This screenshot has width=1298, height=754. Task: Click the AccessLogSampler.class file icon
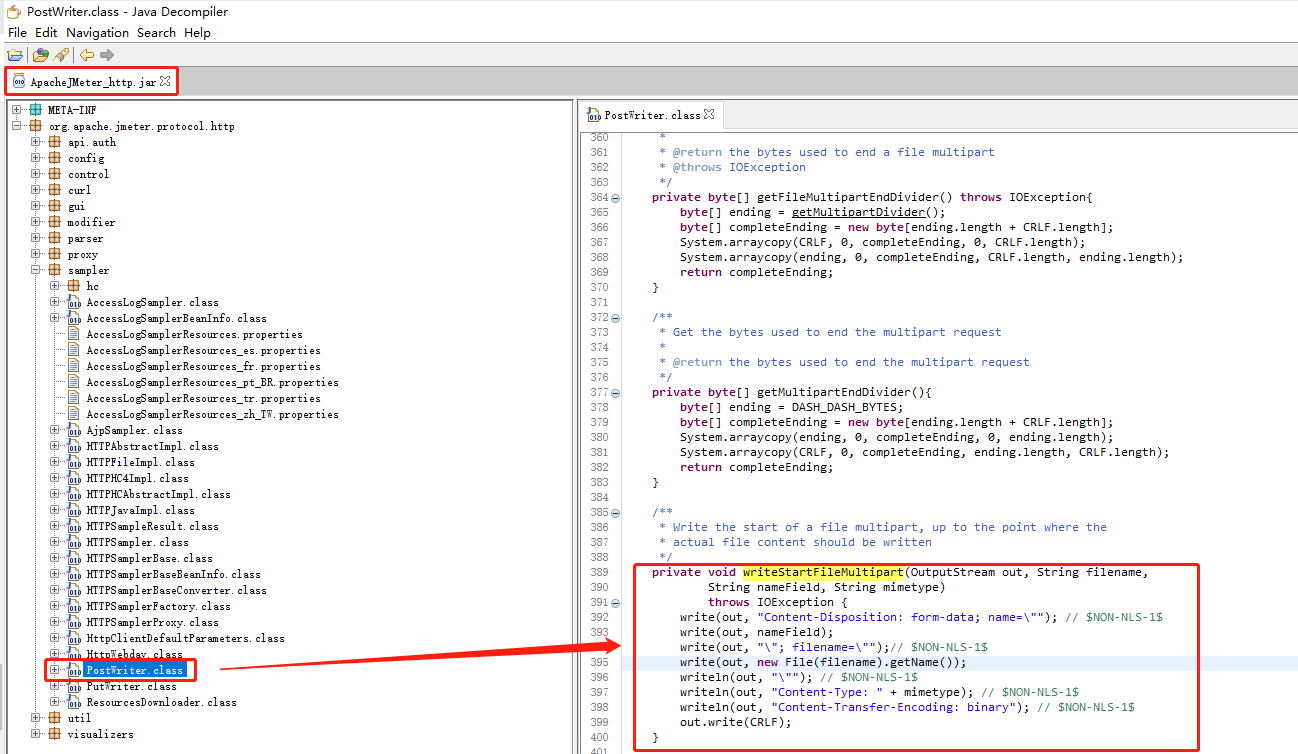click(73, 302)
